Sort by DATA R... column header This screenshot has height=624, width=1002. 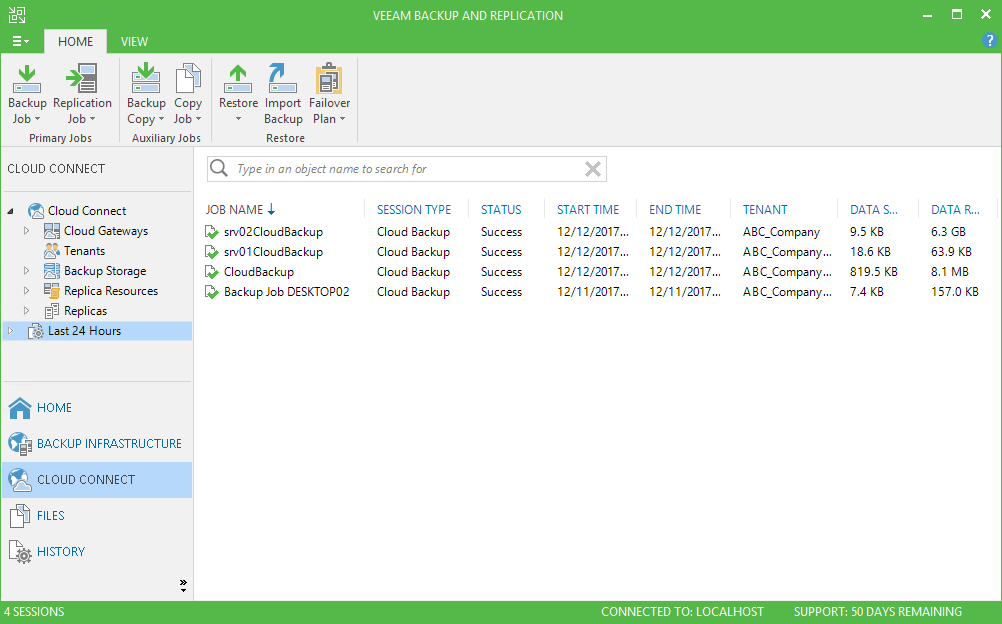[957, 210]
